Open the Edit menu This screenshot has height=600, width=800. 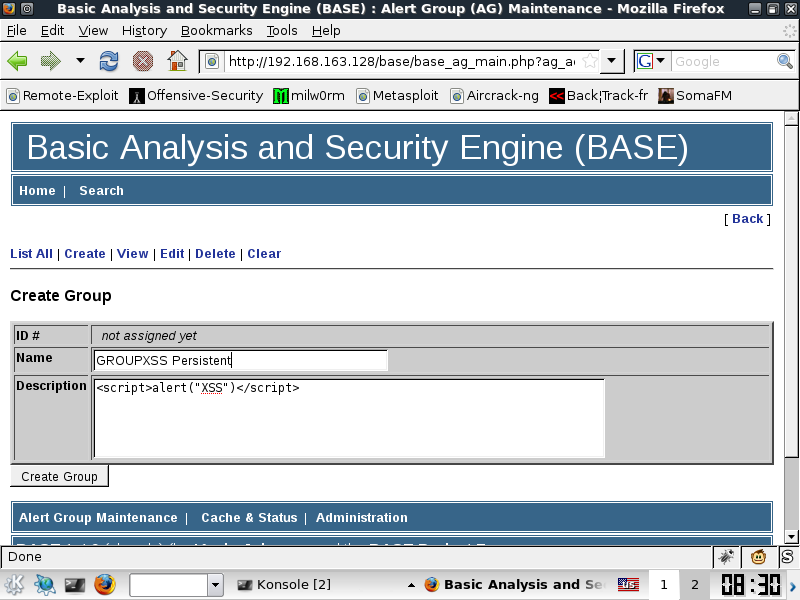53,31
